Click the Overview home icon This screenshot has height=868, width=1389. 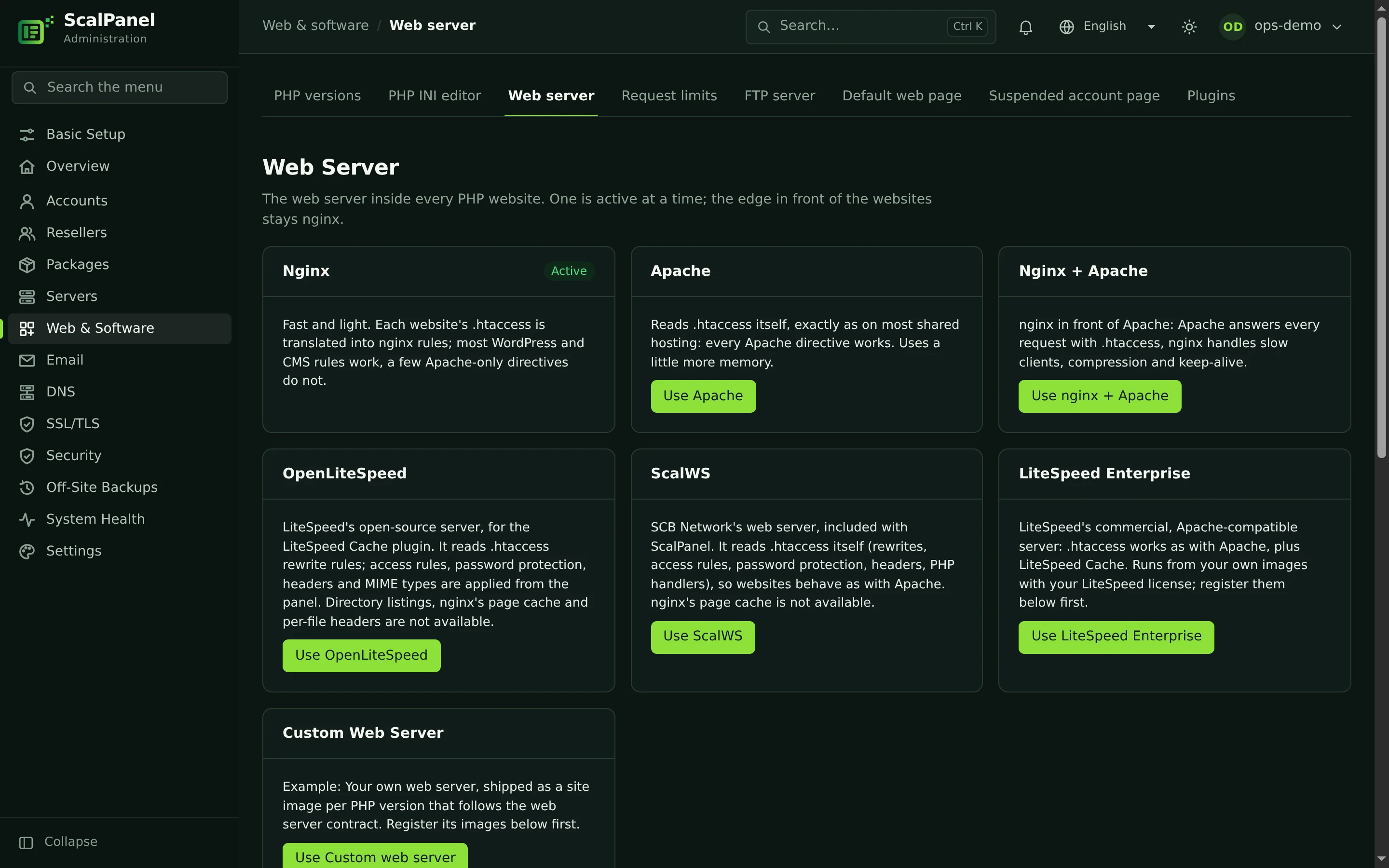pyautogui.click(x=27, y=166)
